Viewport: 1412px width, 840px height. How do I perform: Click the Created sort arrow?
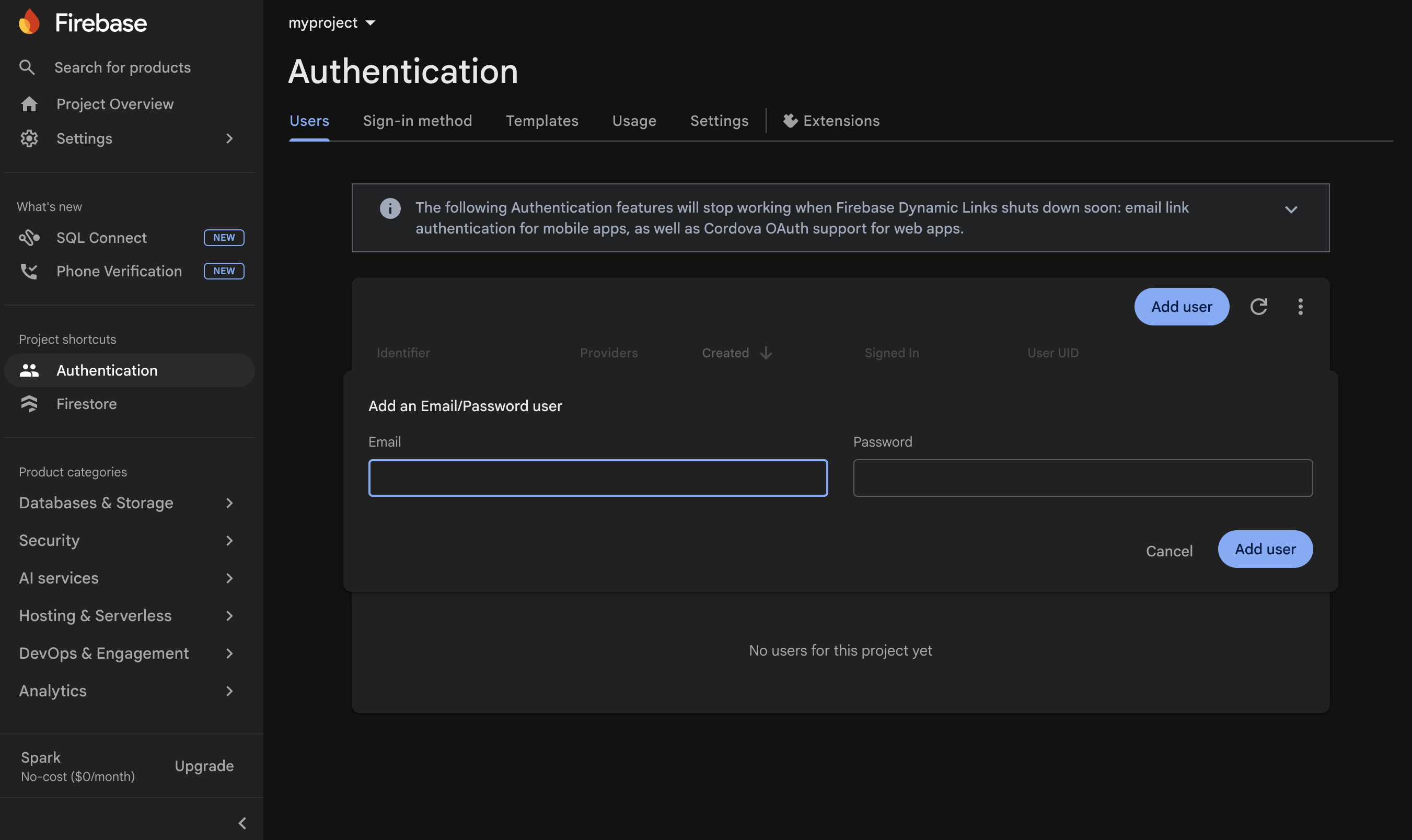[766, 353]
